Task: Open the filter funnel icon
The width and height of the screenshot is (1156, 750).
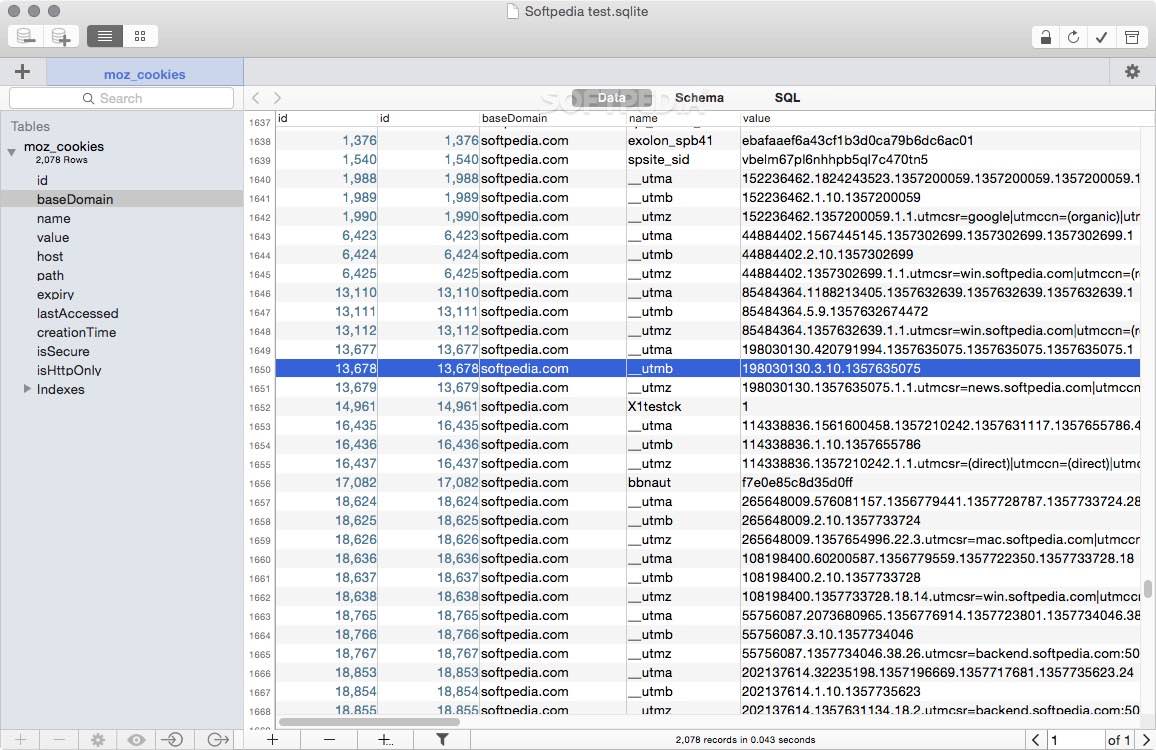Action: click(x=442, y=740)
